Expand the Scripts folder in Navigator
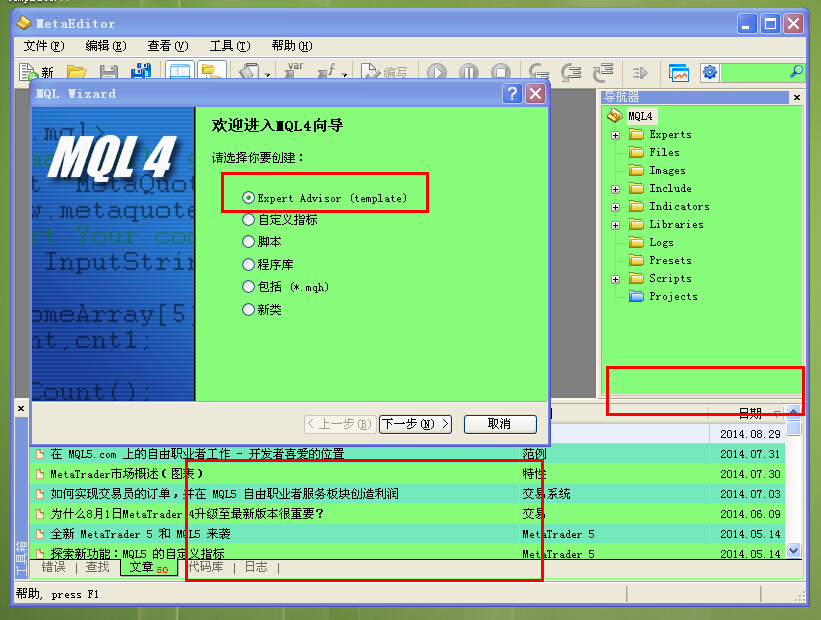Viewport: 821px width, 620px height. click(615, 280)
